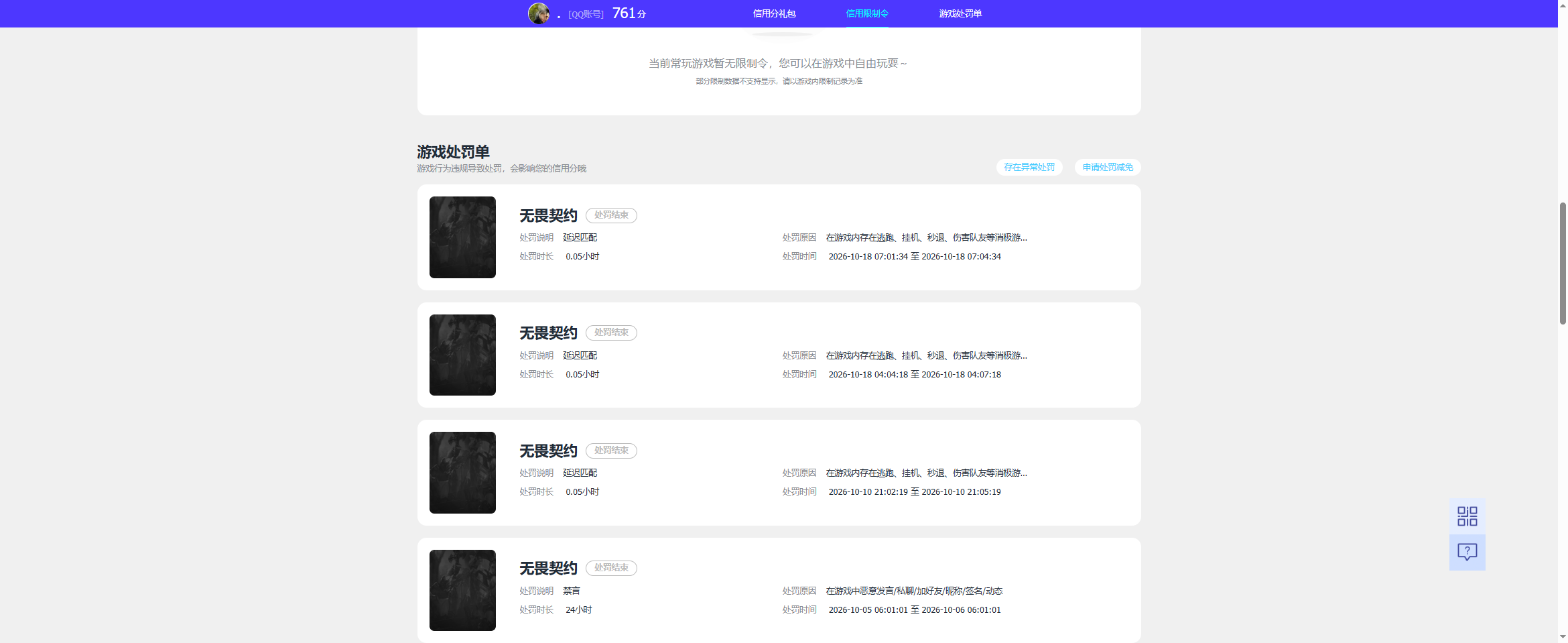Click time range 2026-10-18 04:04:18 至 04:07:18
Viewport: 1568px width, 643px height.
coord(915,375)
